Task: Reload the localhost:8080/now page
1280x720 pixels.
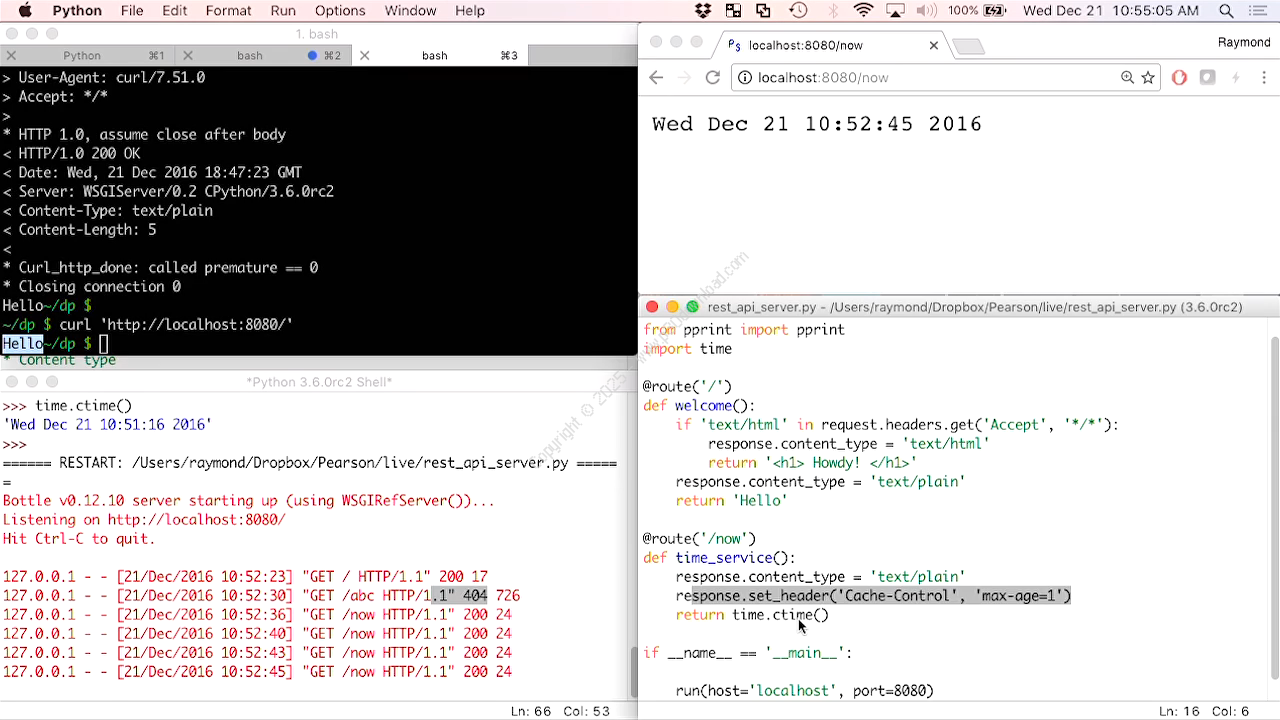Action: click(x=713, y=77)
